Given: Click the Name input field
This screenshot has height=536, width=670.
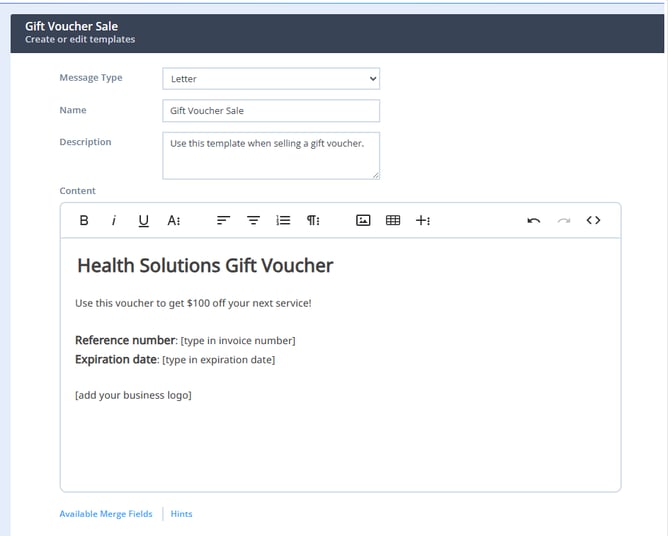Looking at the screenshot, I should pos(271,111).
